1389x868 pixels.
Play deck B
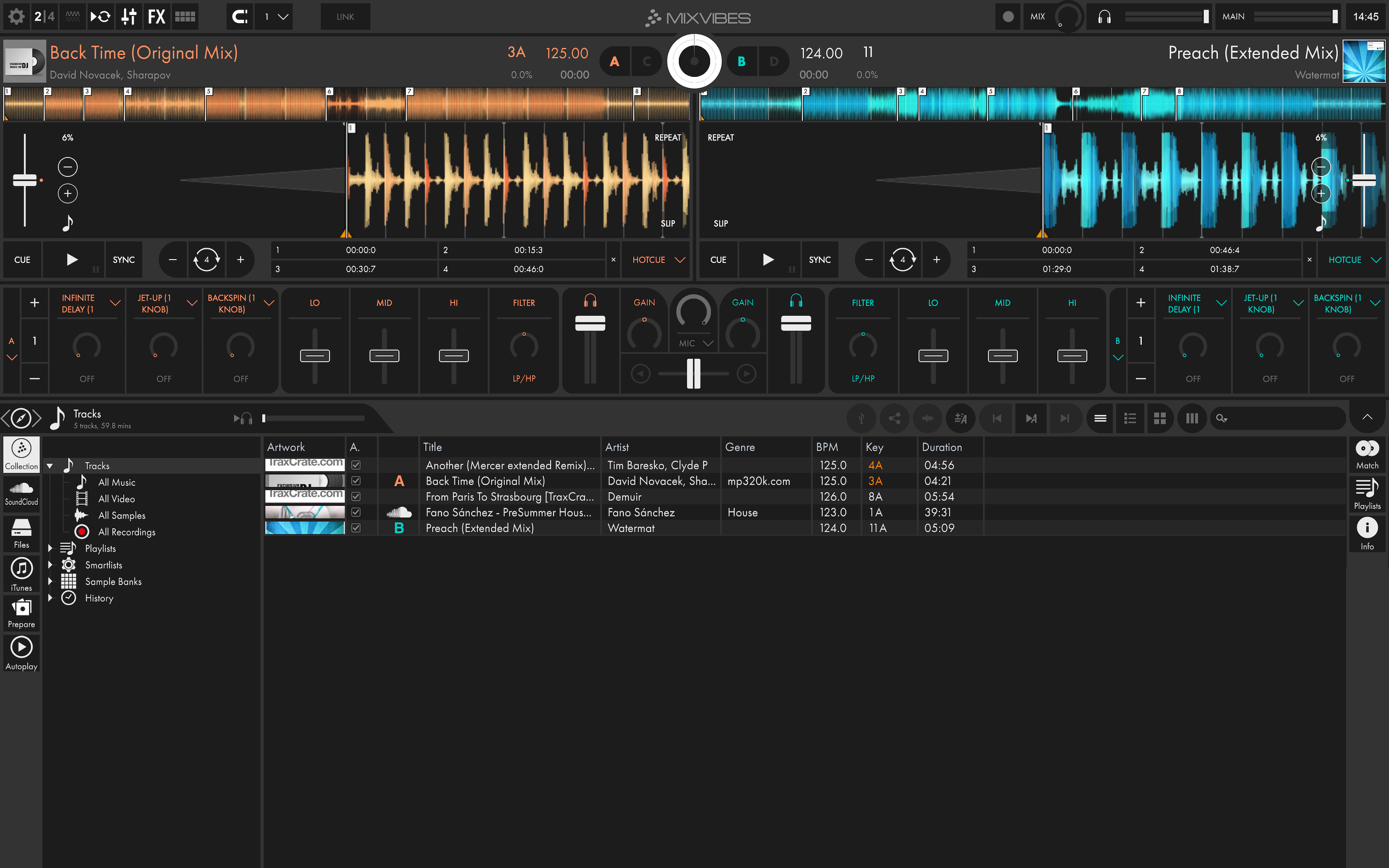[768, 260]
